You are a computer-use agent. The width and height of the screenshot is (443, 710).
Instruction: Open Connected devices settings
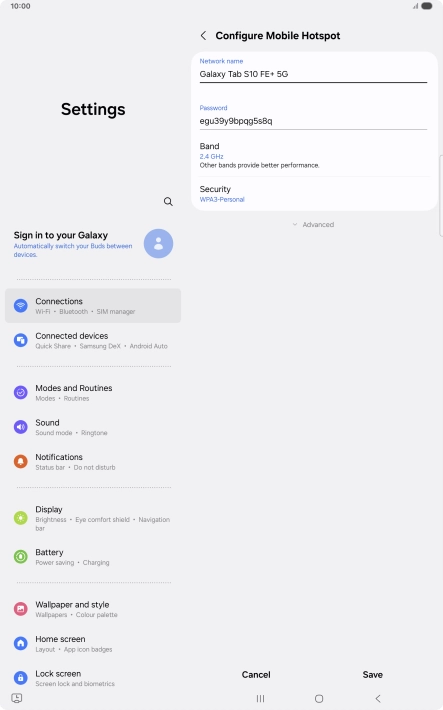93,341
